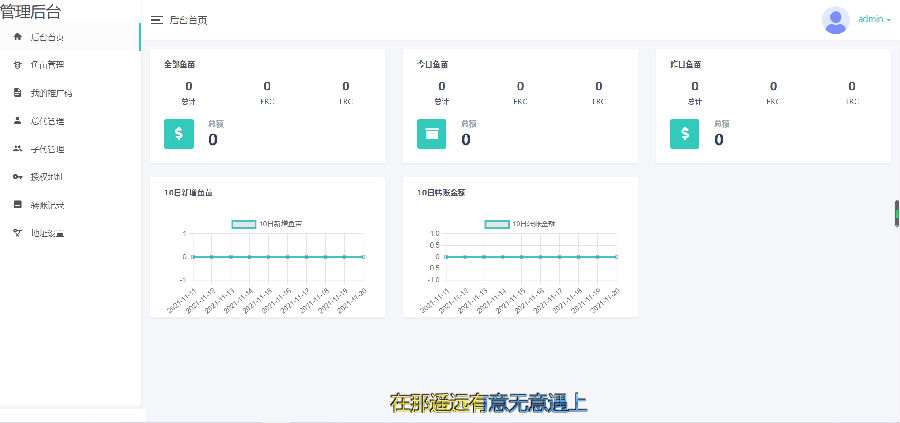Select the two-people group icon in the sidebar
Viewport: 900px width, 423px height.
[x=17, y=149]
